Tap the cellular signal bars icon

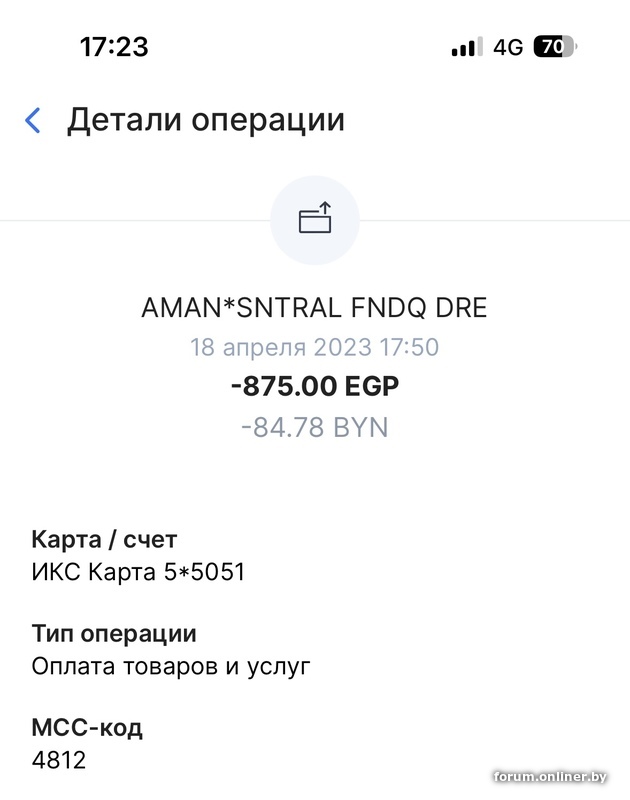click(465, 47)
